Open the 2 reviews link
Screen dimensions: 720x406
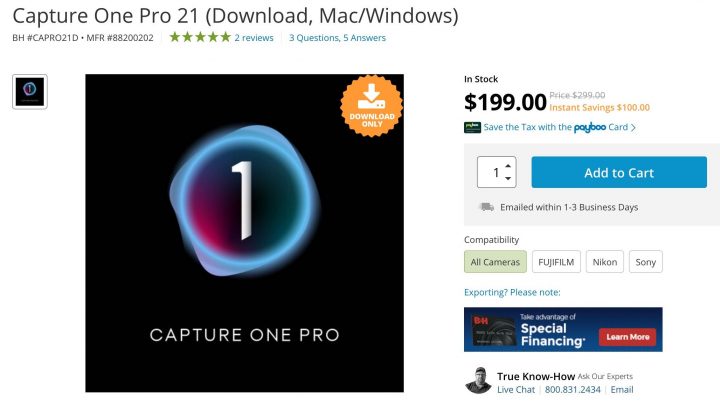click(253, 38)
